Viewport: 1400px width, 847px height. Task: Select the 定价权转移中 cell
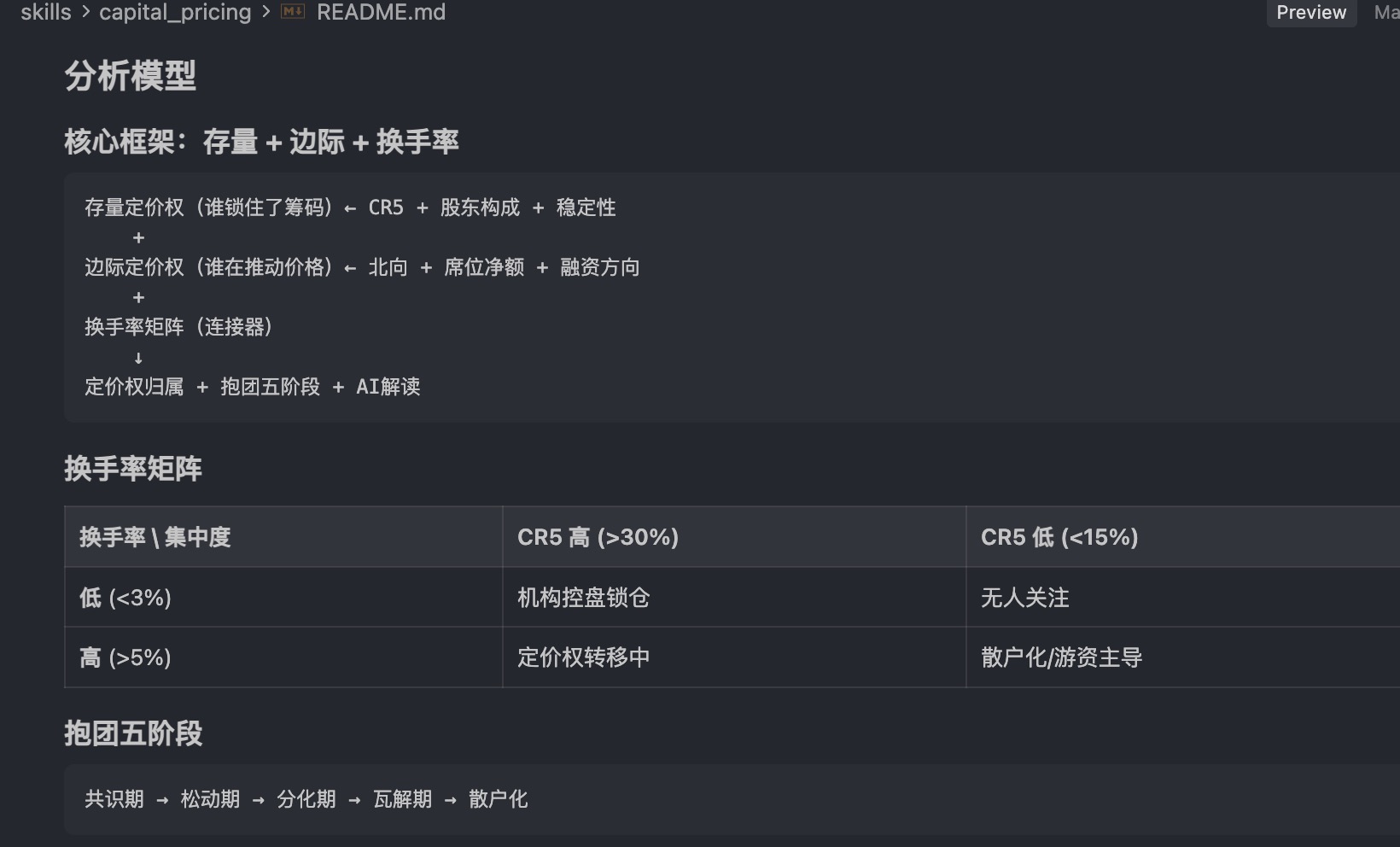[x=583, y=657]
